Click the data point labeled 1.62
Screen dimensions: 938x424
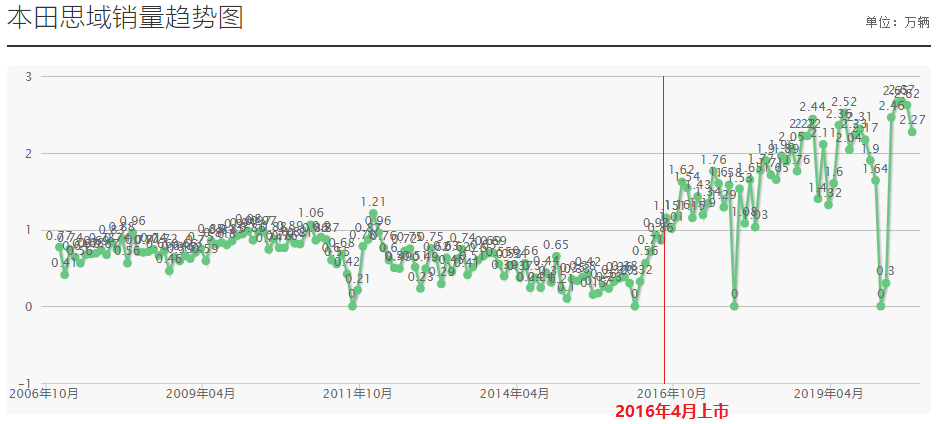point(682,182)
